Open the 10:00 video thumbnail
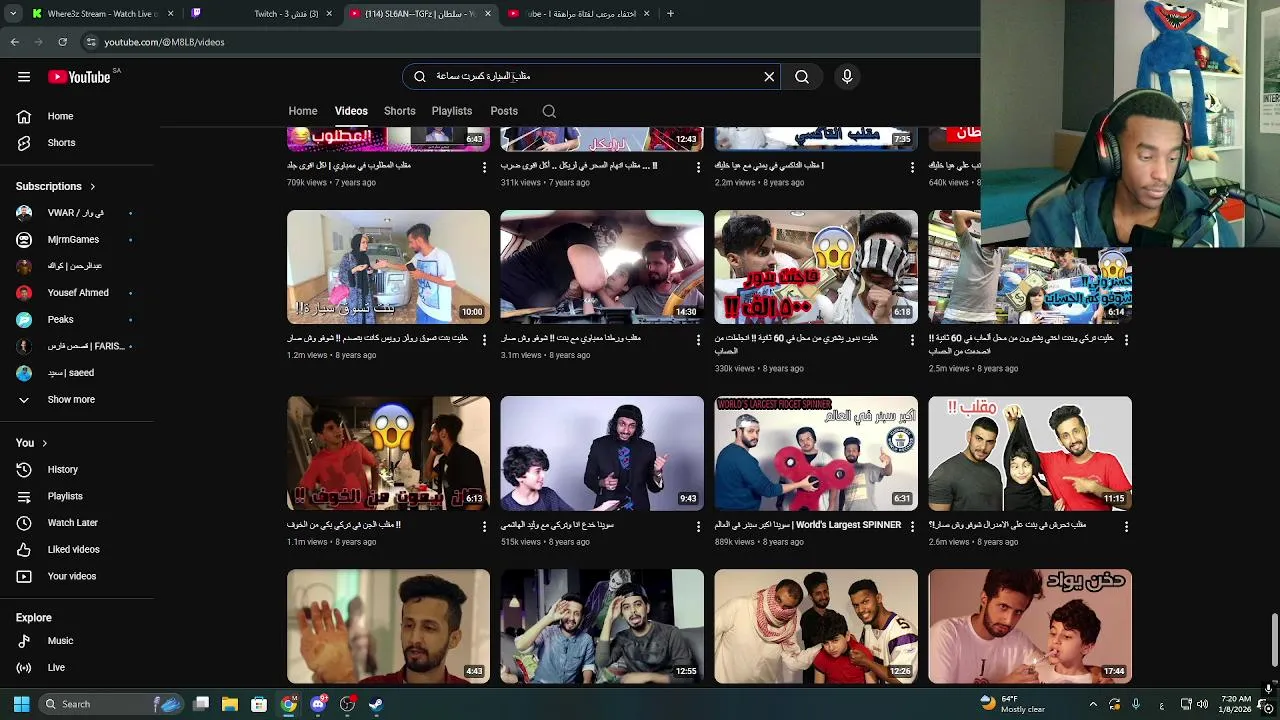 [388, 267]
